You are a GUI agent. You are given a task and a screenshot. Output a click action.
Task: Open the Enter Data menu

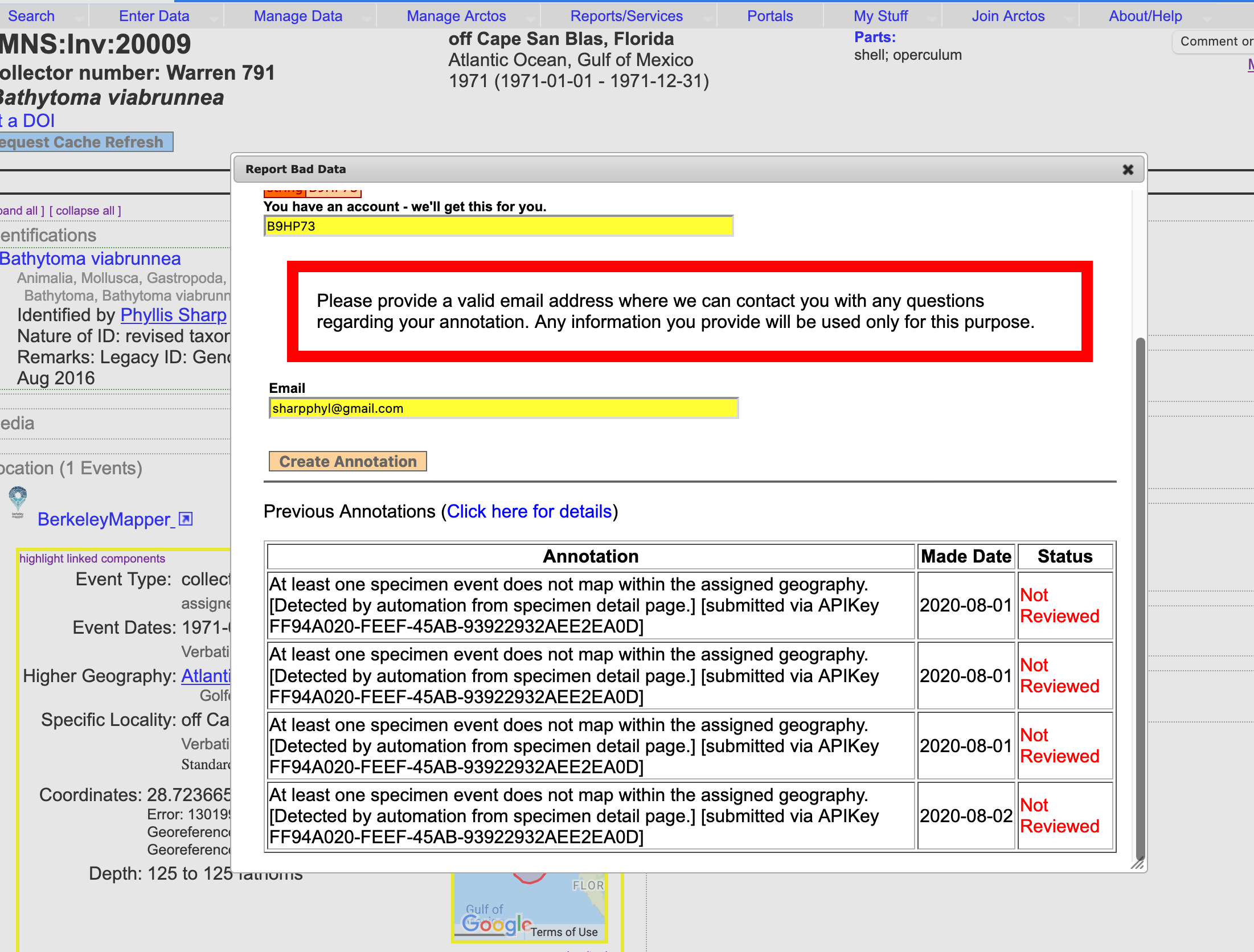(x=154, y=16)
